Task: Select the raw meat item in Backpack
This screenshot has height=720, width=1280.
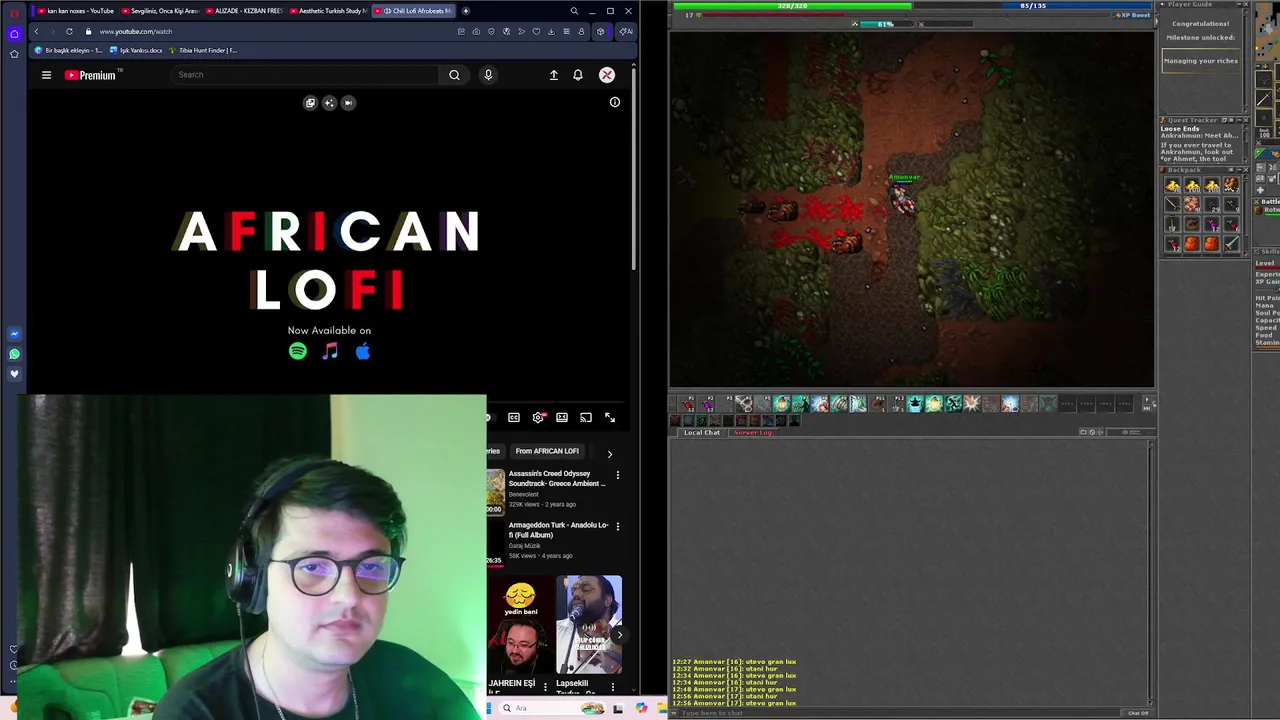Action: click(x=1192, y=204)
